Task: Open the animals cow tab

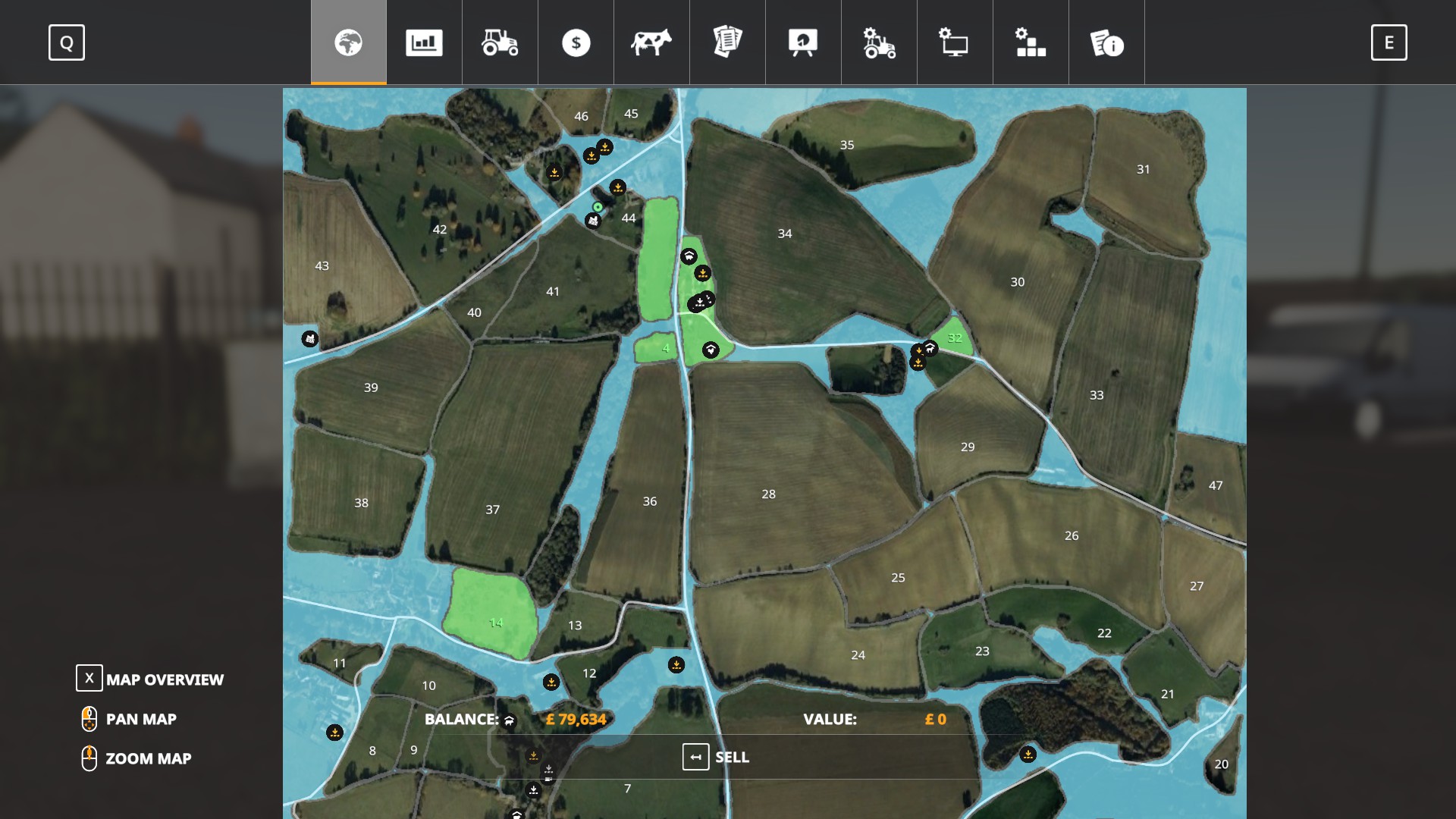Action: tap(651, 42)
